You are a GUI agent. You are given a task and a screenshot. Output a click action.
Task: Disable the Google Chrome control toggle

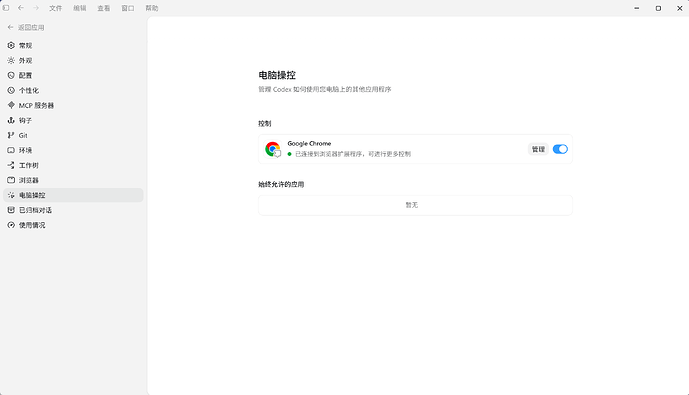click(560, 149)
